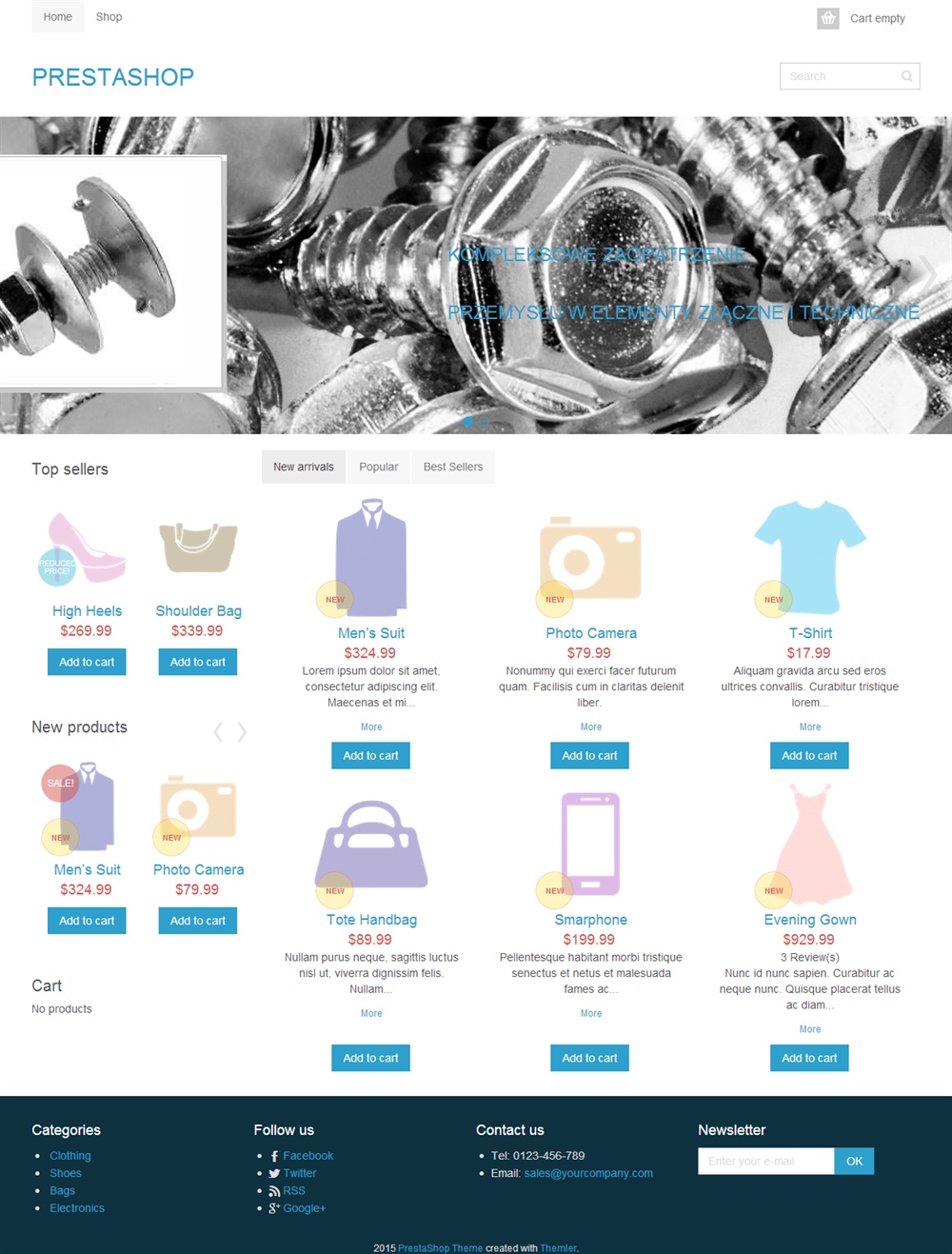Click More under Photo Camera description
952x1254 pixels.
(x=591, y=727)
